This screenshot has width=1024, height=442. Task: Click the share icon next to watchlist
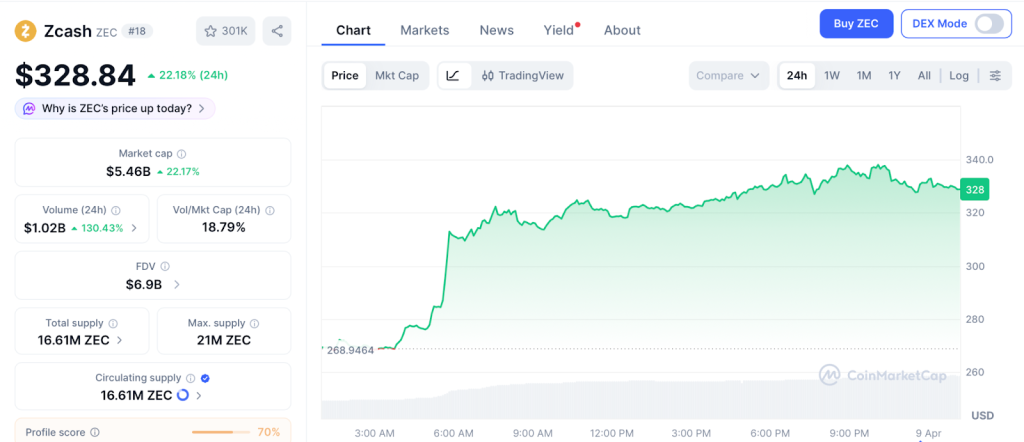click(277, 31)
